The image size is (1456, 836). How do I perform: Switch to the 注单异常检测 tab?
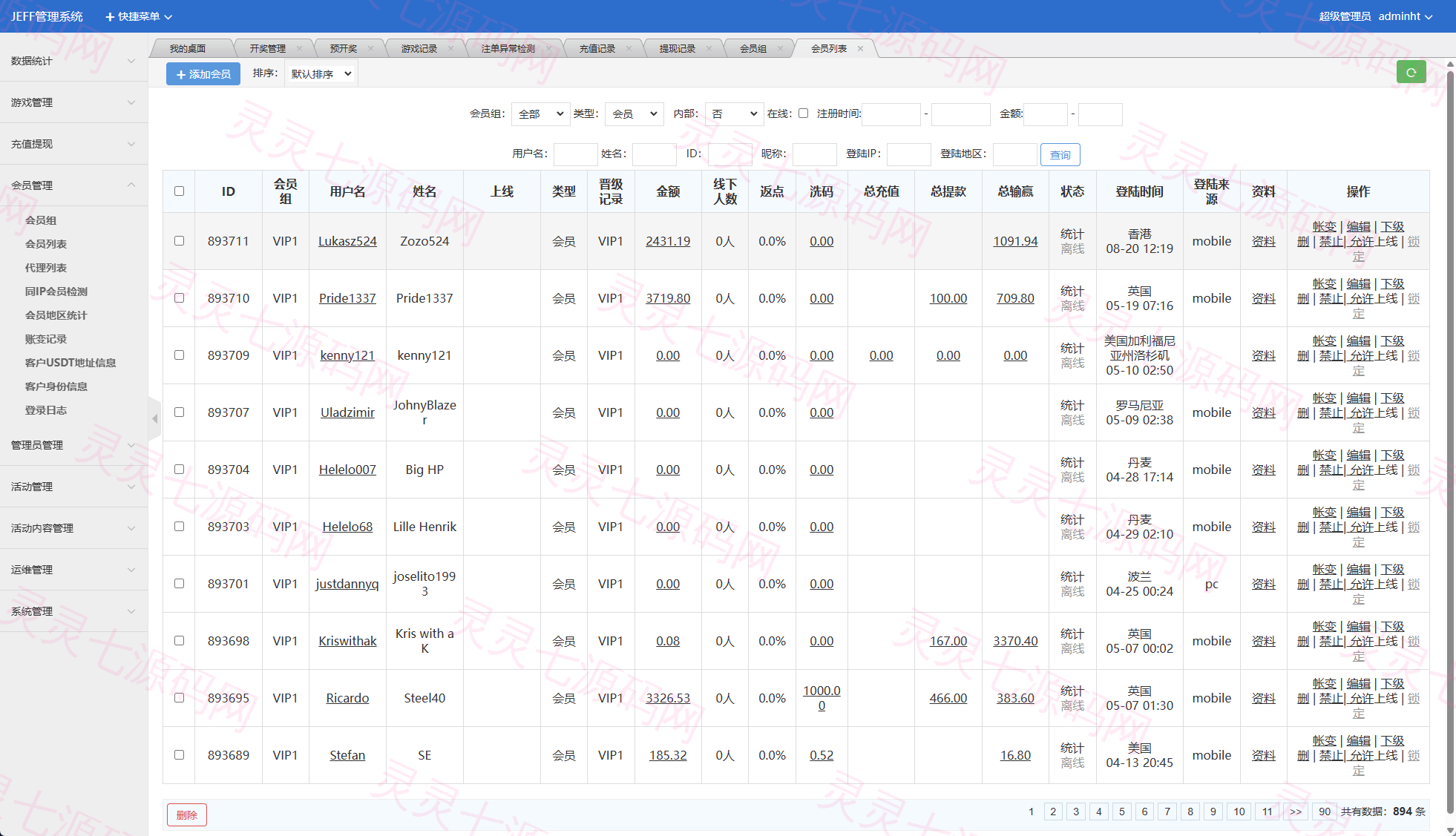pyautogui.click(x=508, y=49)
